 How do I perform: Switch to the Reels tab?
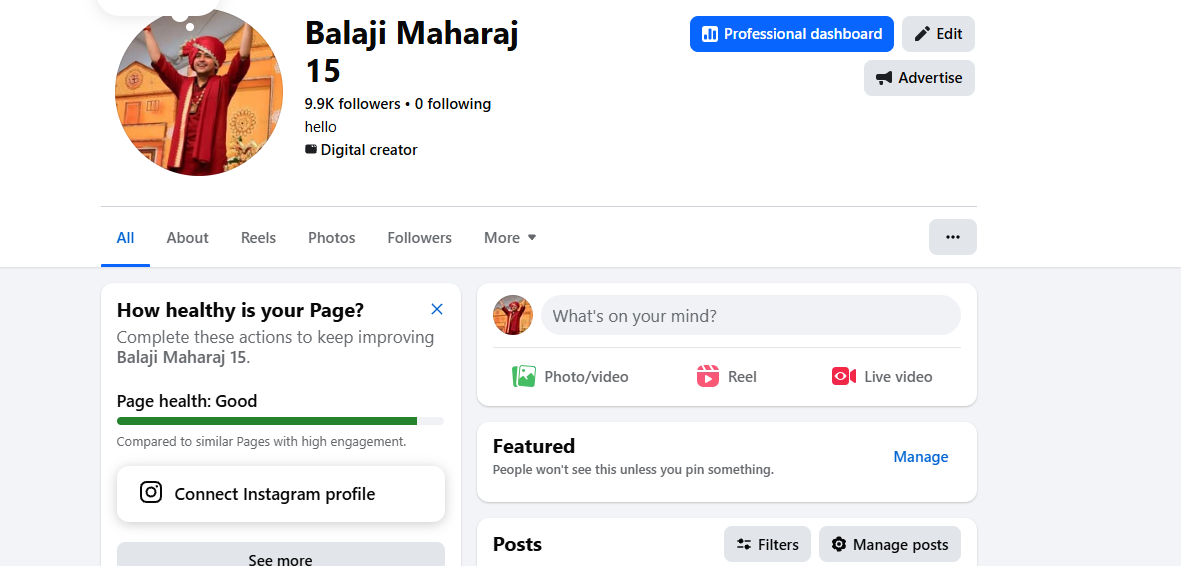pos(258,237)
